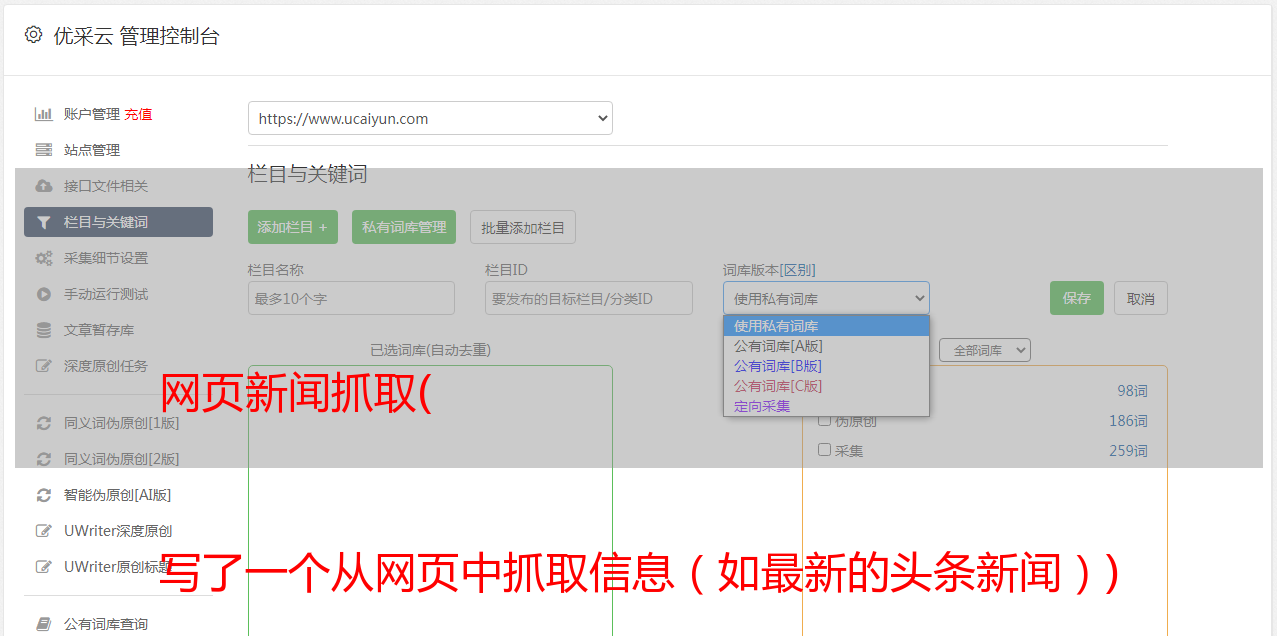Click the play circle icon for 手动运行测试
1277x636 pixels.
point(44,294)
